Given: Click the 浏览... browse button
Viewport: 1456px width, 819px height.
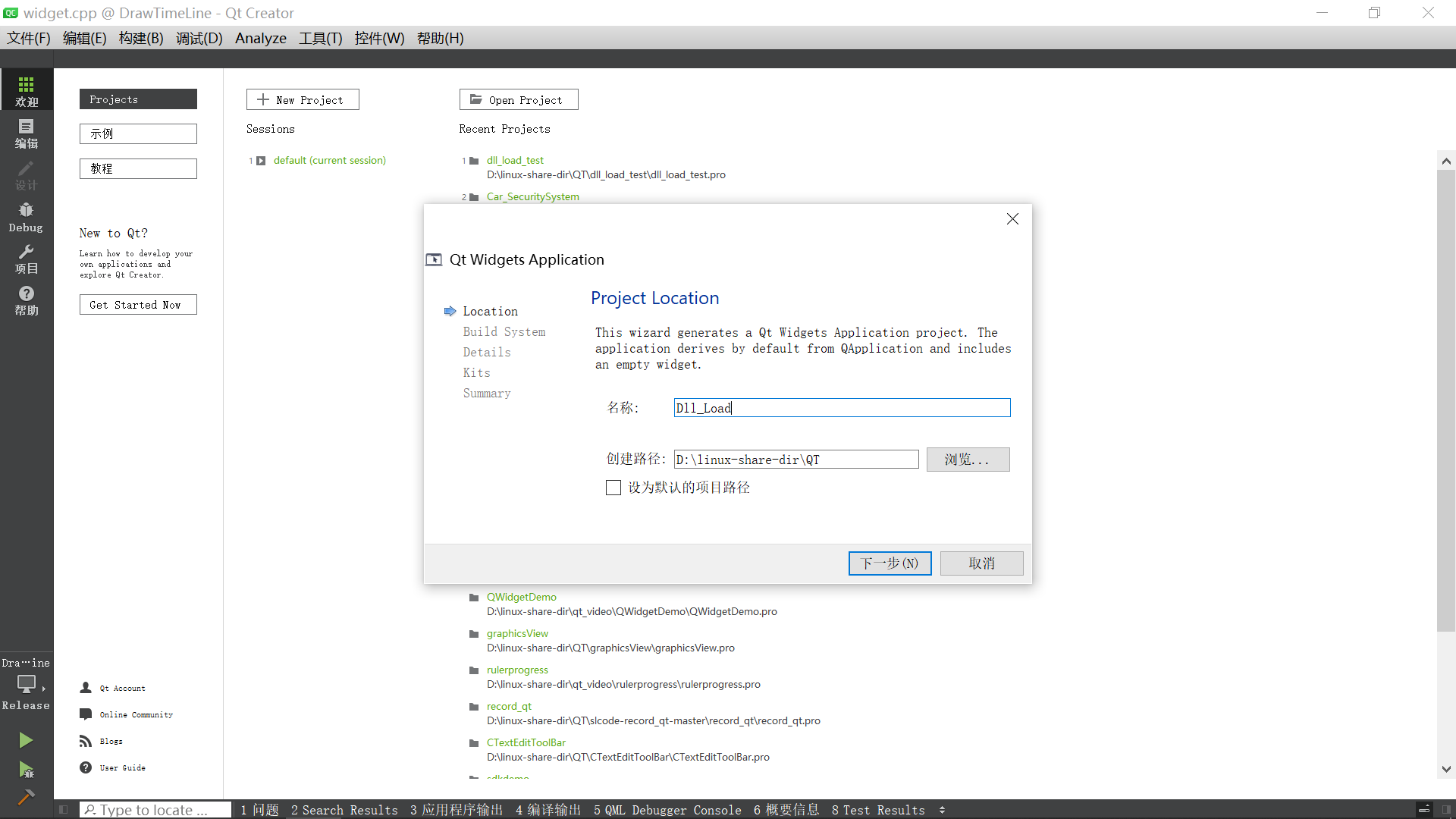Looking at the screenshot, I should [968, 460].
